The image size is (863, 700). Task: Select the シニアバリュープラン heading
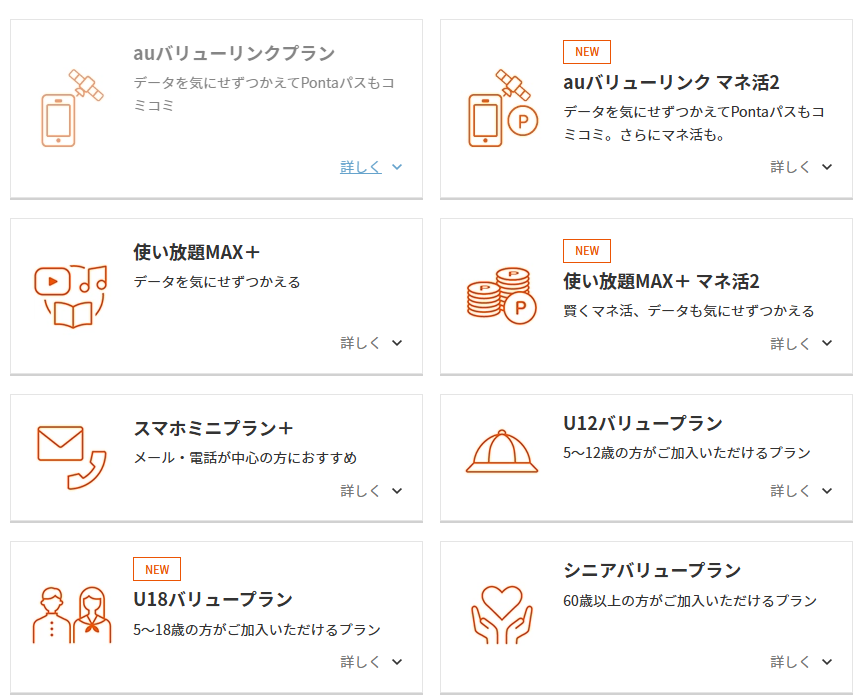[x=652, y=570]
